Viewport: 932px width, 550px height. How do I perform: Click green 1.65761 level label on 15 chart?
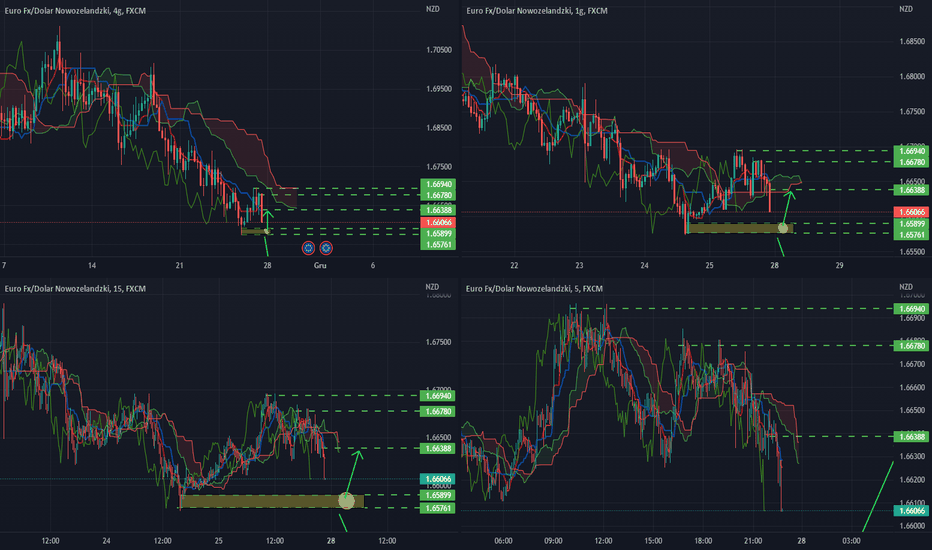pyautogui.click(x=437, y=508)
